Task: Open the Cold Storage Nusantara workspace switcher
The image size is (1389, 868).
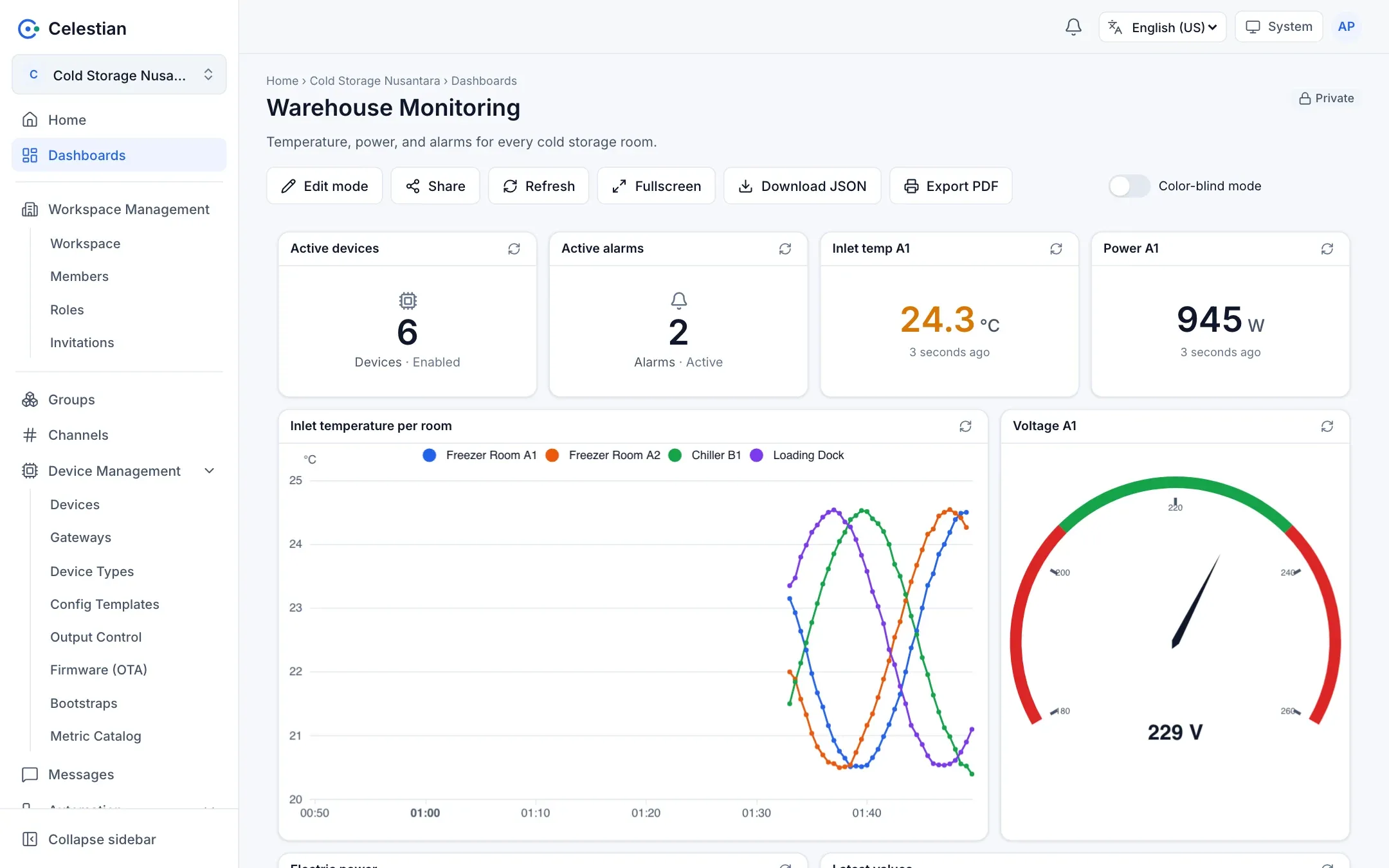Action: (x=119, y=75)
